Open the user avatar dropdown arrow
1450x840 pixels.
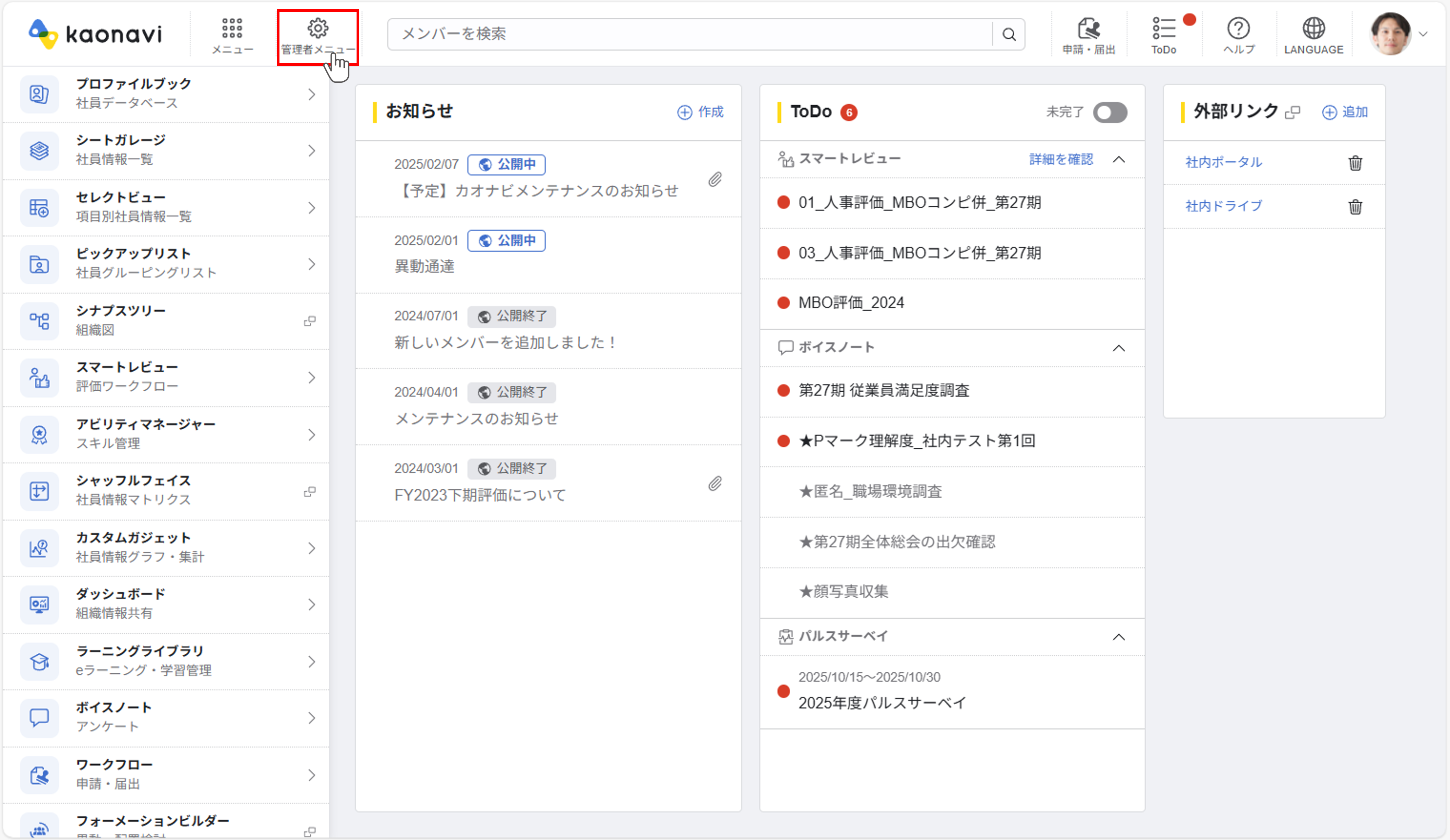click(1424, 35)
